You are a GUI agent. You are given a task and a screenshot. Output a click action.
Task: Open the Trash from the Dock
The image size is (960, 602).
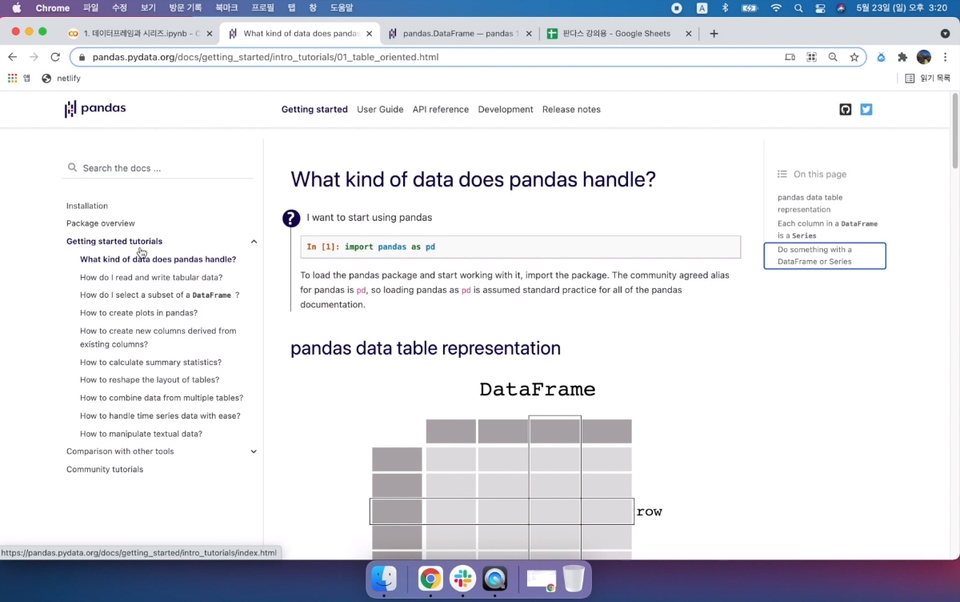point(574,578)
